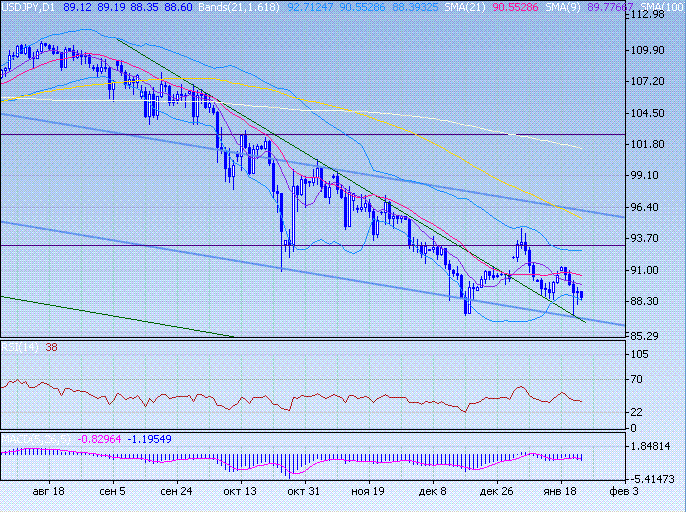Select the авг 18 date label
Image resolution: width=686 pixels, height=512 pixels.
tap(49, 493)
